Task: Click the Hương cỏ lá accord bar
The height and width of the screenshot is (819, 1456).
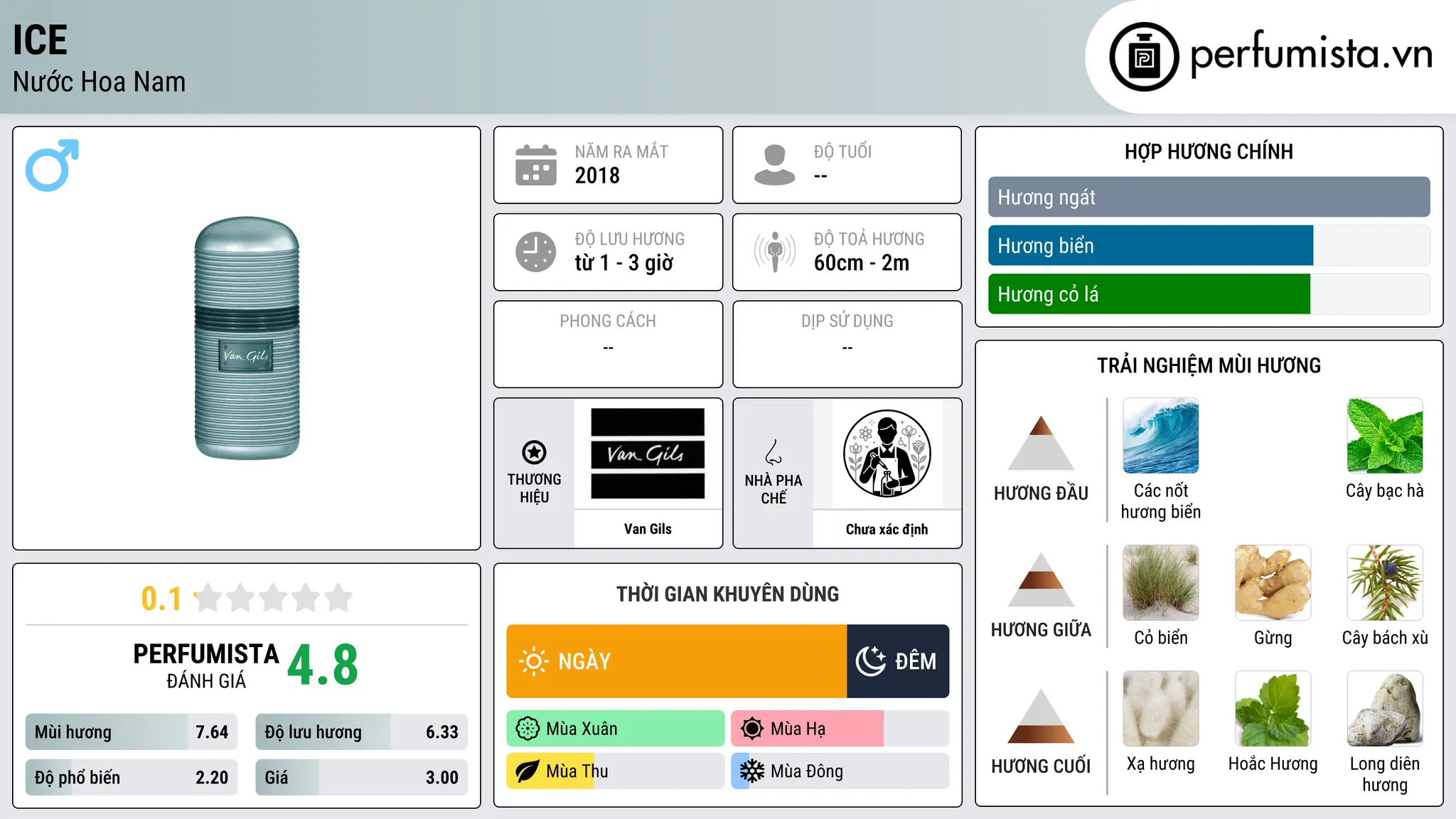Action: [1209, 294]
